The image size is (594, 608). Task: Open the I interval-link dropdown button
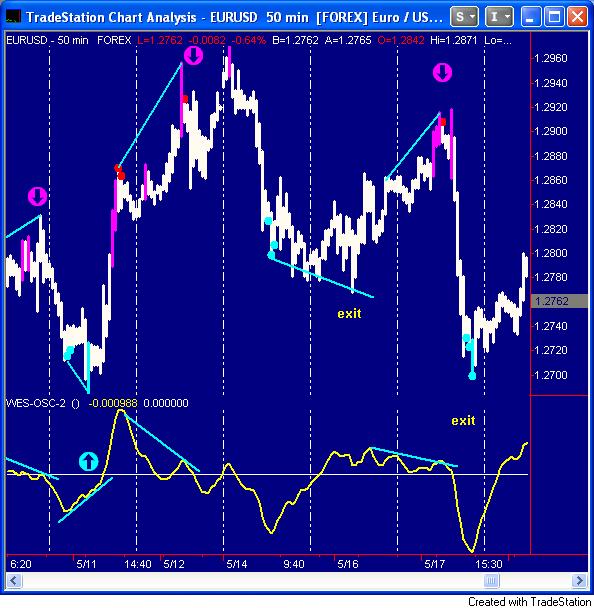499,17
